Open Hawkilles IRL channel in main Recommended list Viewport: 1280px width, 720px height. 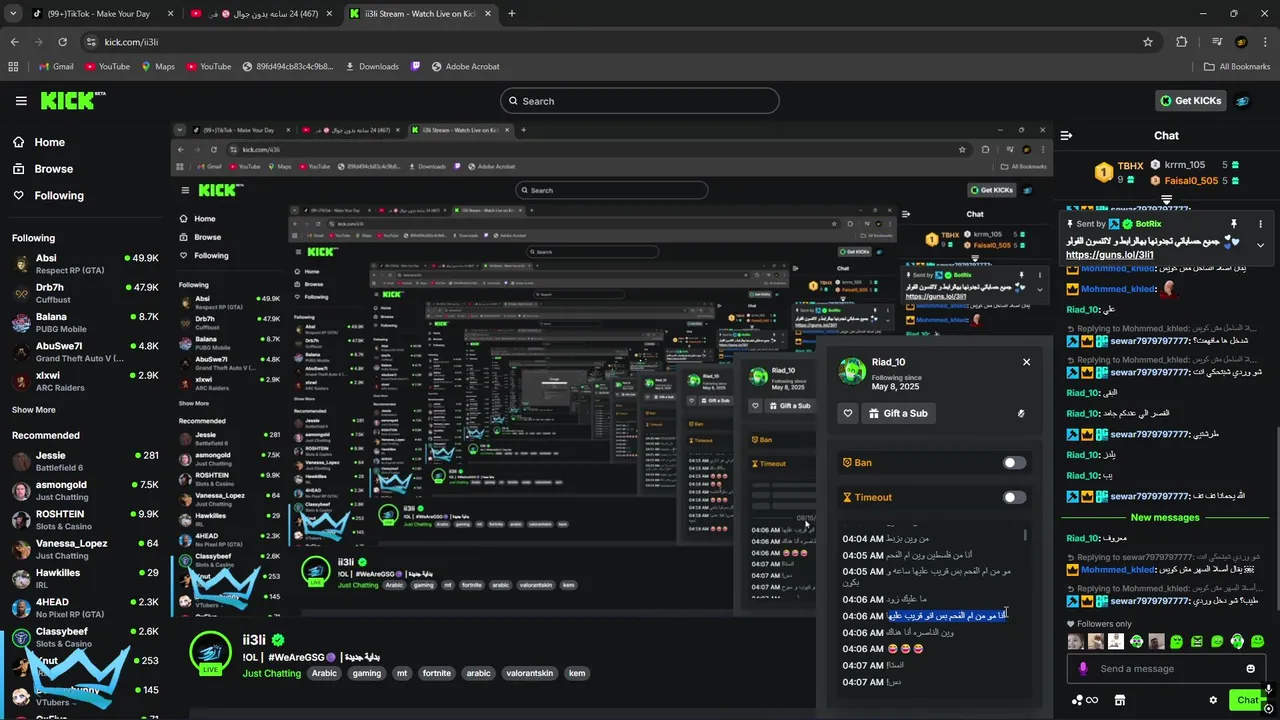pos(85,579)
